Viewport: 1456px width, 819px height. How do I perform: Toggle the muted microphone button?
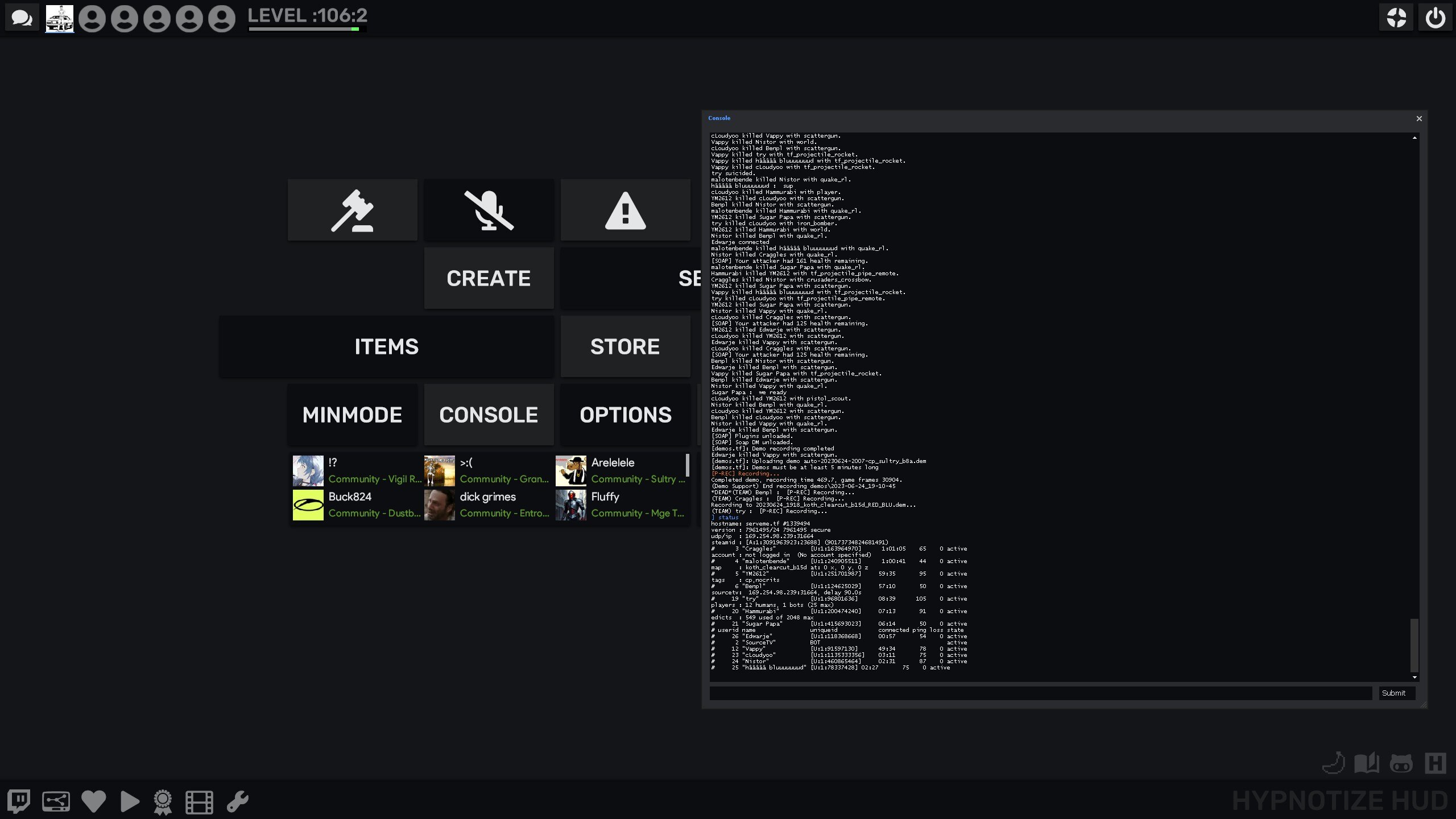(x=489, y=210)
